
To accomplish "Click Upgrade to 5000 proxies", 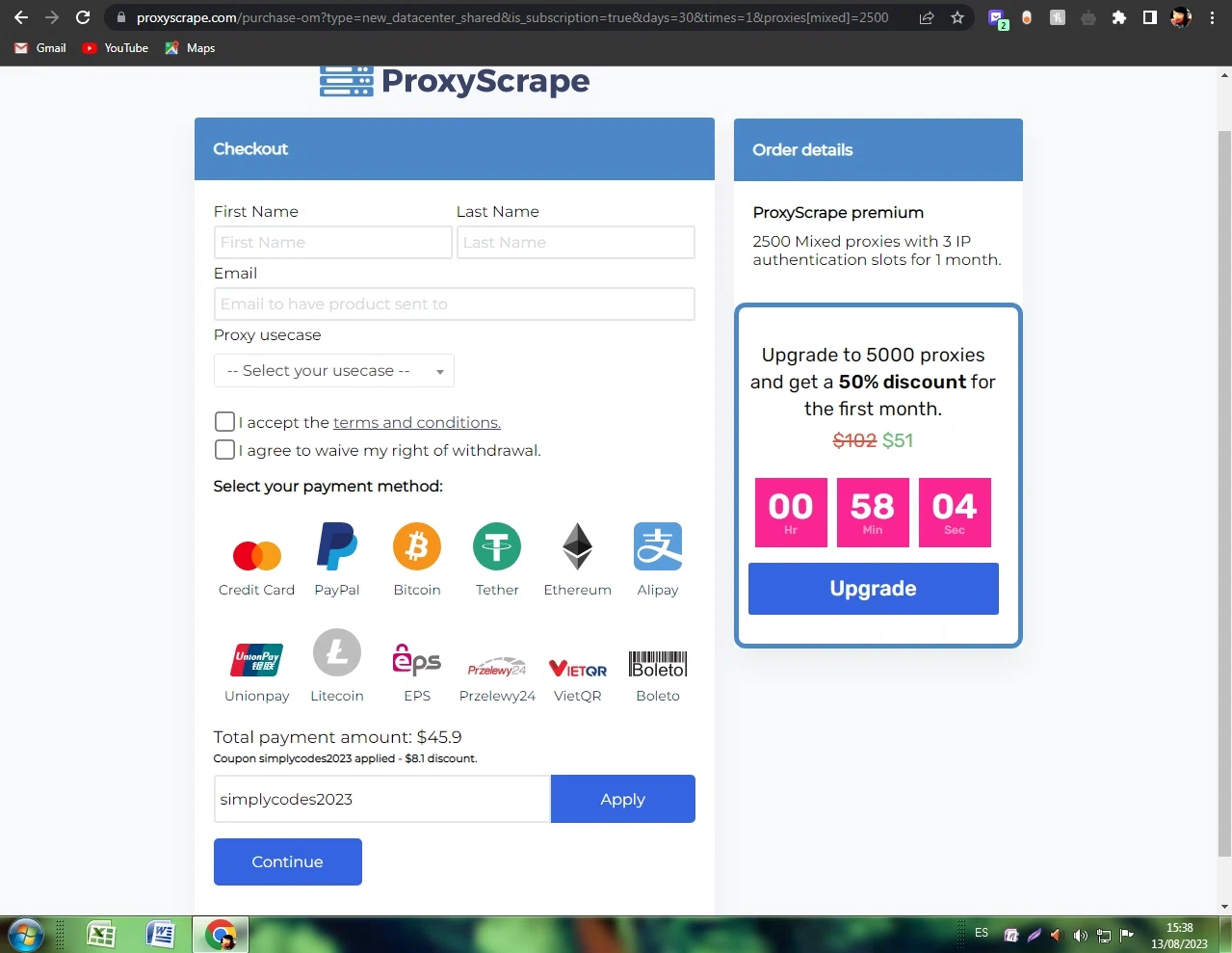I will [x=874, y=589].
